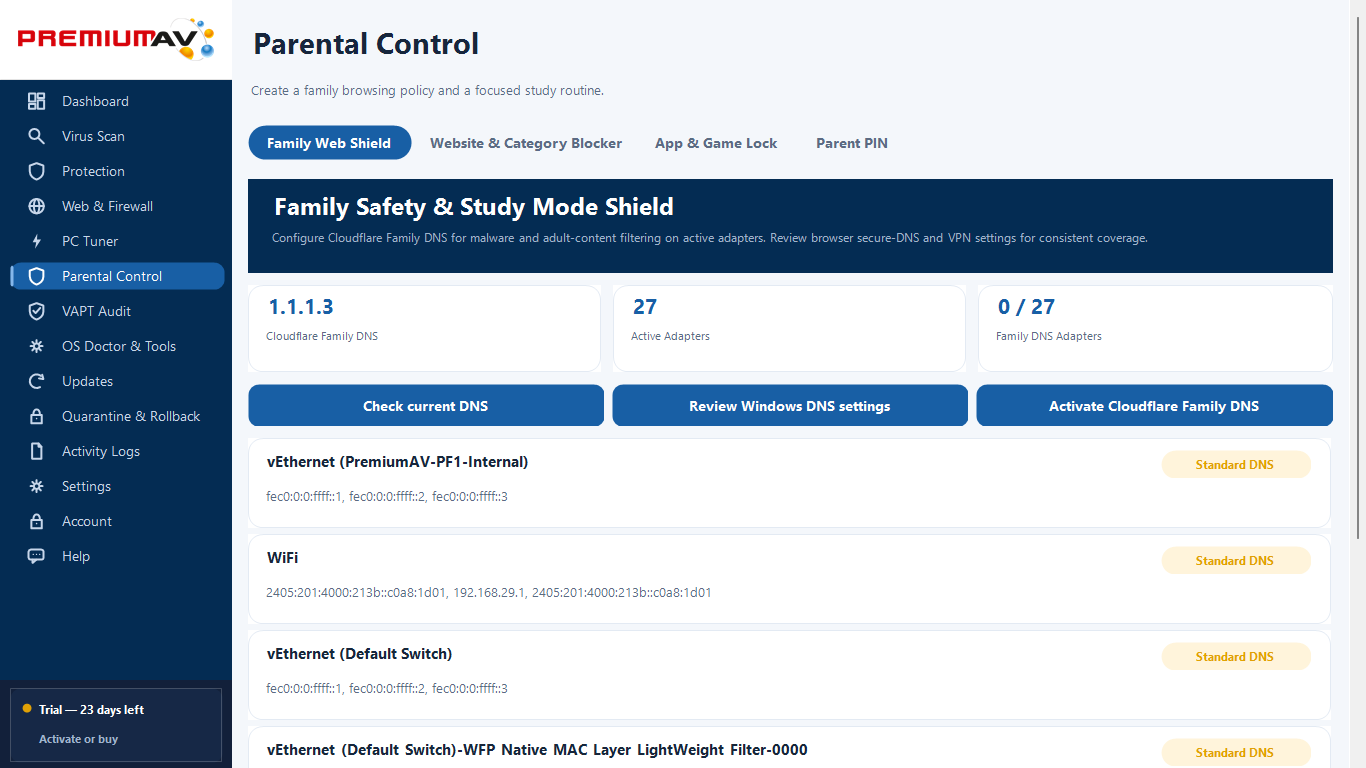The width and height of the screenshot is (1366, 768).
Task: Click the Activate or buy link
Action: pyautogui.click(x=79, y=739)
